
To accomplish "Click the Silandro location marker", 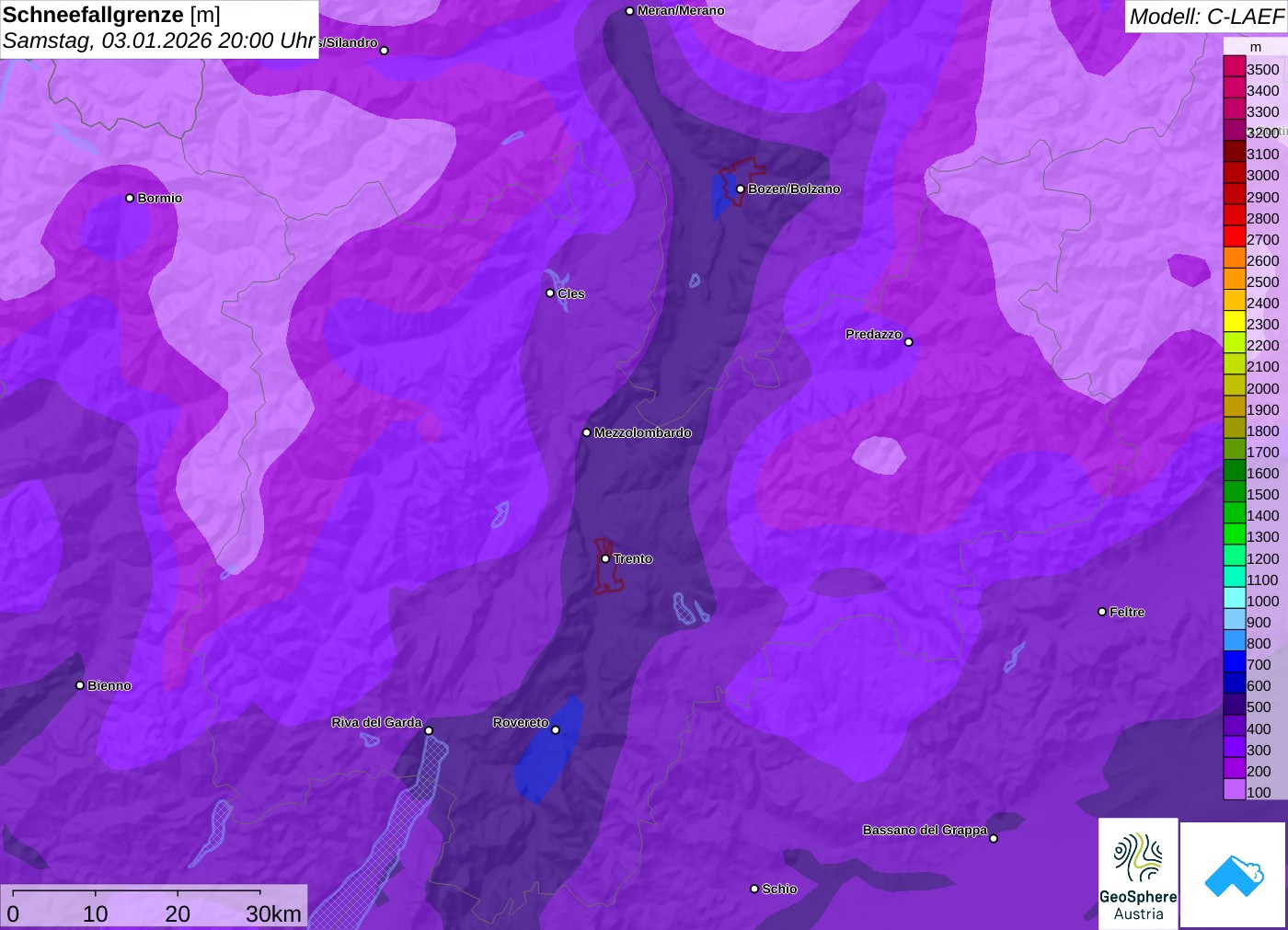I will [385, 51].
